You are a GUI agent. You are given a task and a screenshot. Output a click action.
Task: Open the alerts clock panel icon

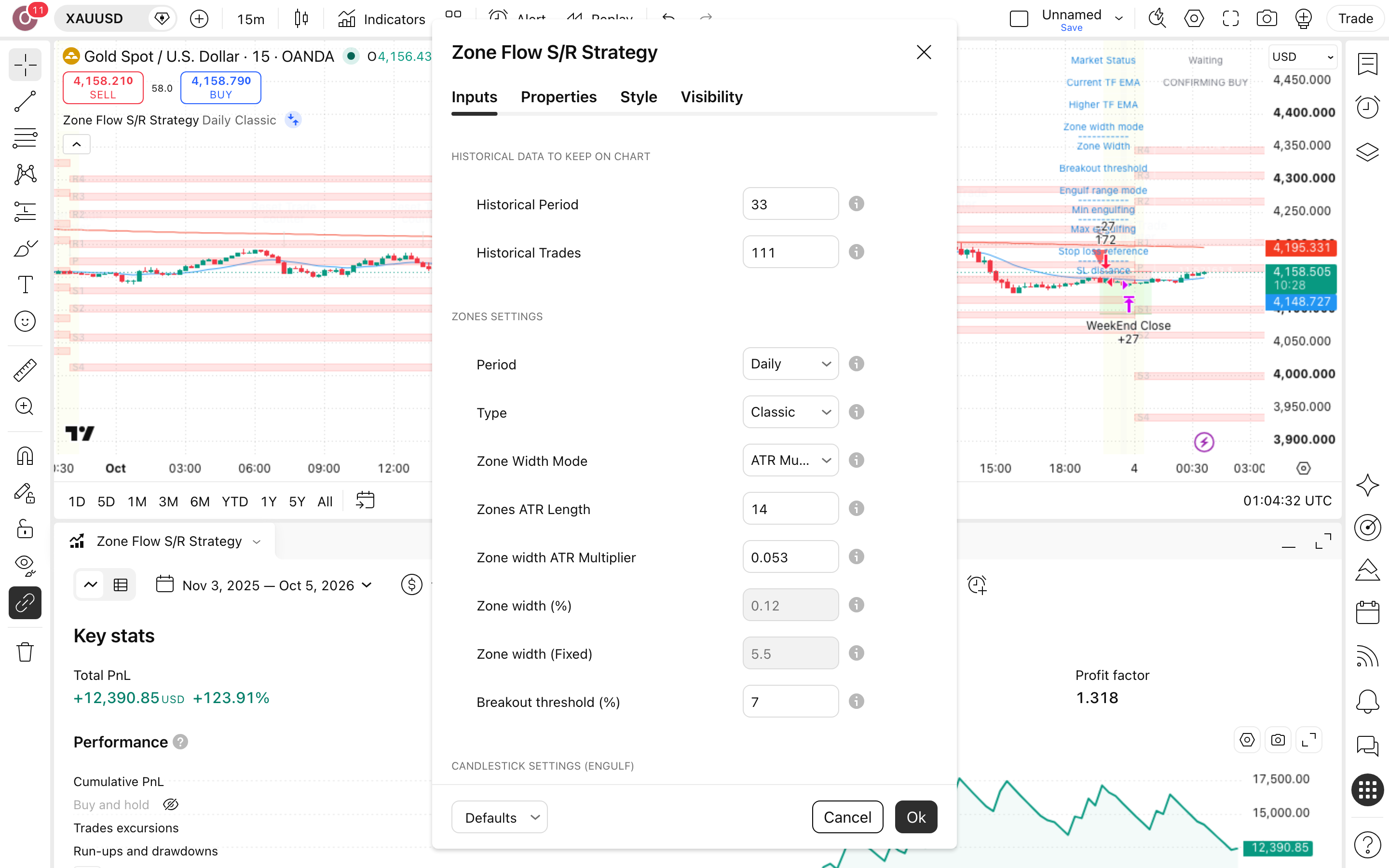pos(1367,108)
